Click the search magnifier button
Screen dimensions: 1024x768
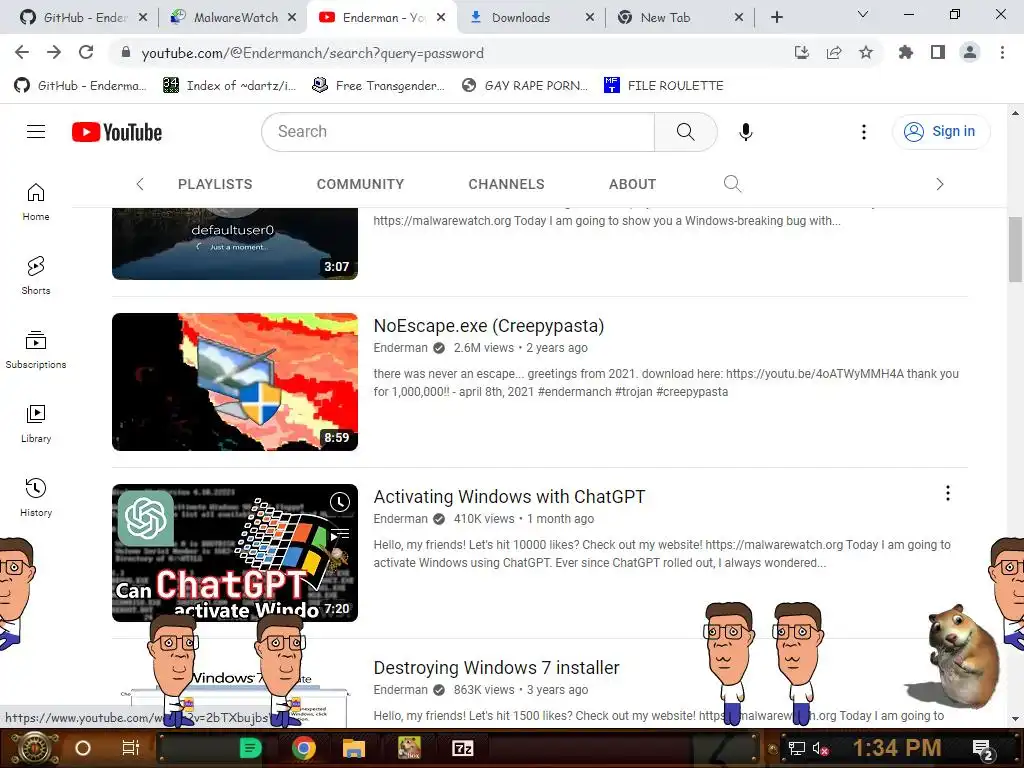click(685, 132)
